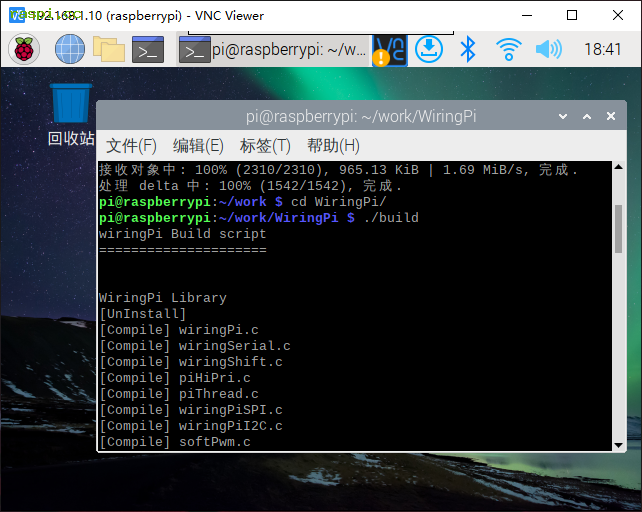Image resolution: width=642 pixels, height=512 pixels.
Task: Open the 文件(F) menu
Action: click(131, 146)
